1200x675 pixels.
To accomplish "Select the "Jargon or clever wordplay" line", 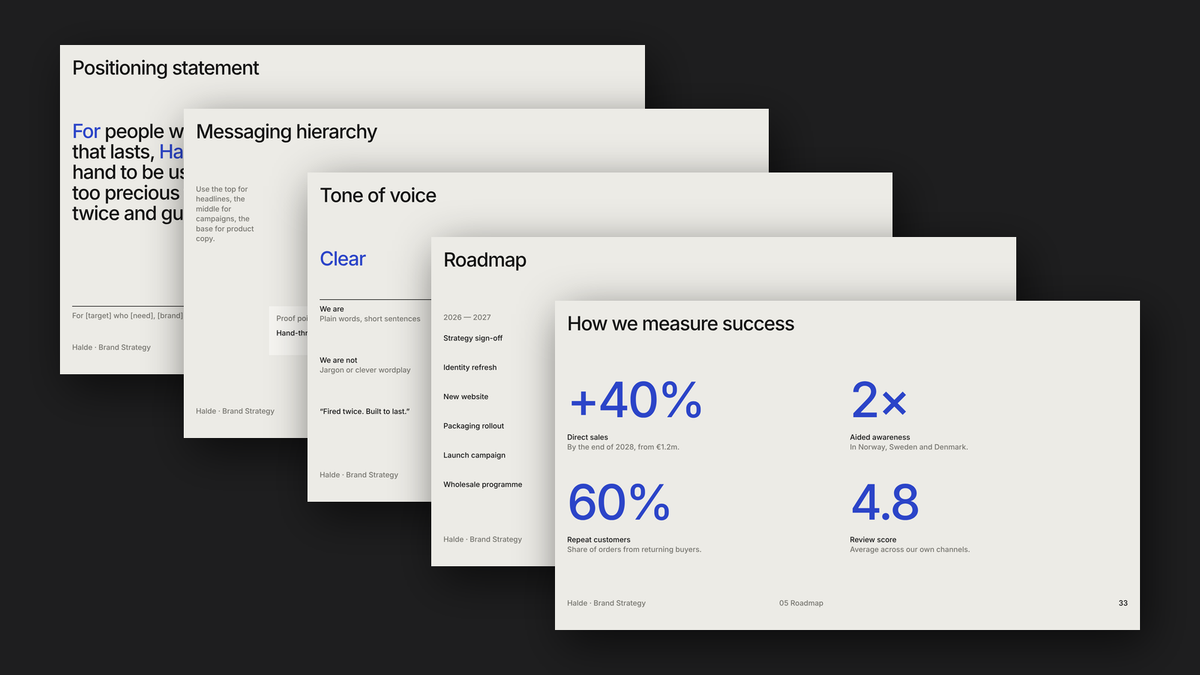I will (365, 370).
